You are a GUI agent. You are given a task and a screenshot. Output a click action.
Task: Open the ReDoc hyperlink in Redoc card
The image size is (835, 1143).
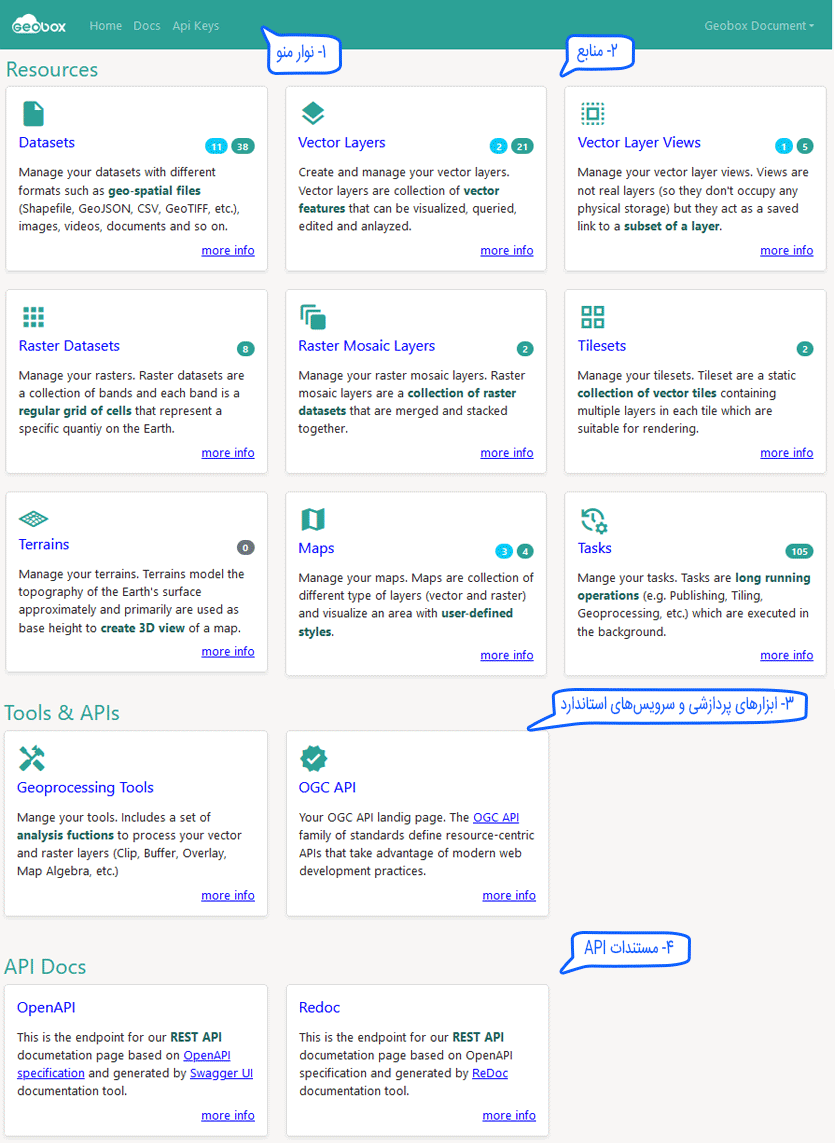pyautogui.click(x=490, y=1073)
